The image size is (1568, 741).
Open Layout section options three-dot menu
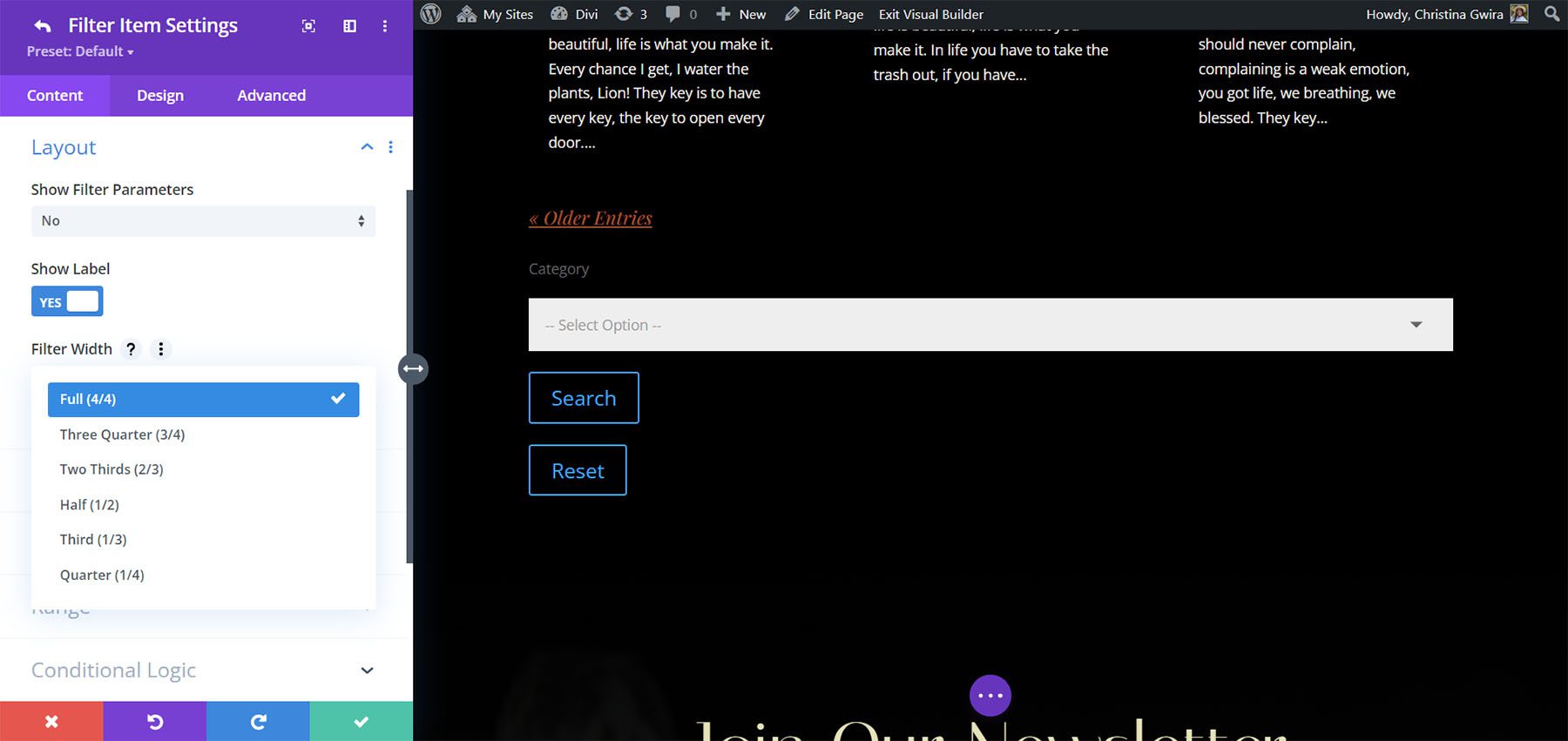pos(390,147)
